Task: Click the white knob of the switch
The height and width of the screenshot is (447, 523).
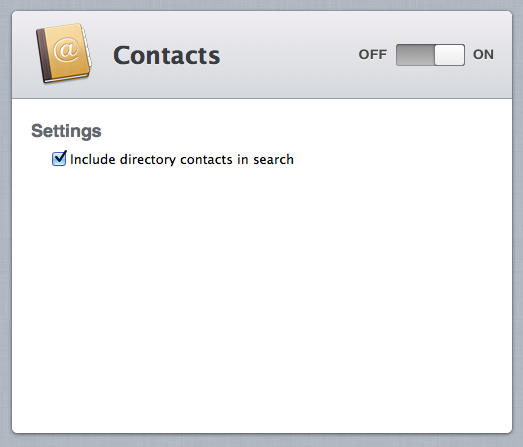Action: click(x=449, y=55)
